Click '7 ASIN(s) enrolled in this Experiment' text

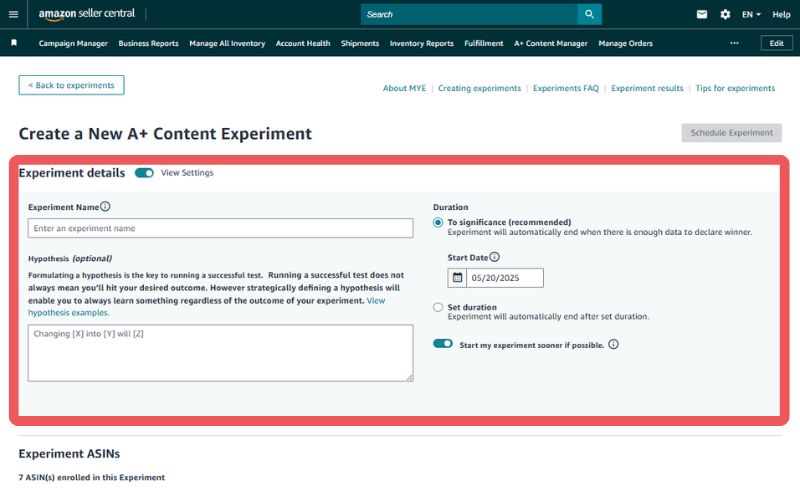tap(92, 478)
